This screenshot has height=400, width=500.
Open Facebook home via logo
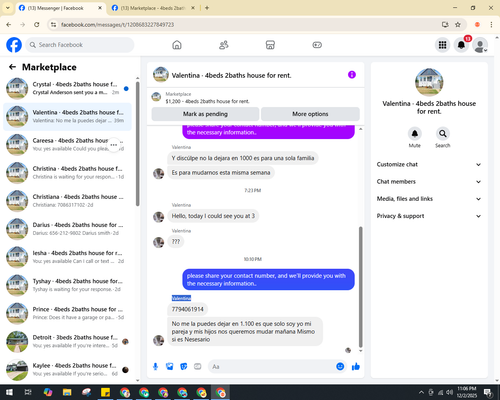[x=14, y=45]
